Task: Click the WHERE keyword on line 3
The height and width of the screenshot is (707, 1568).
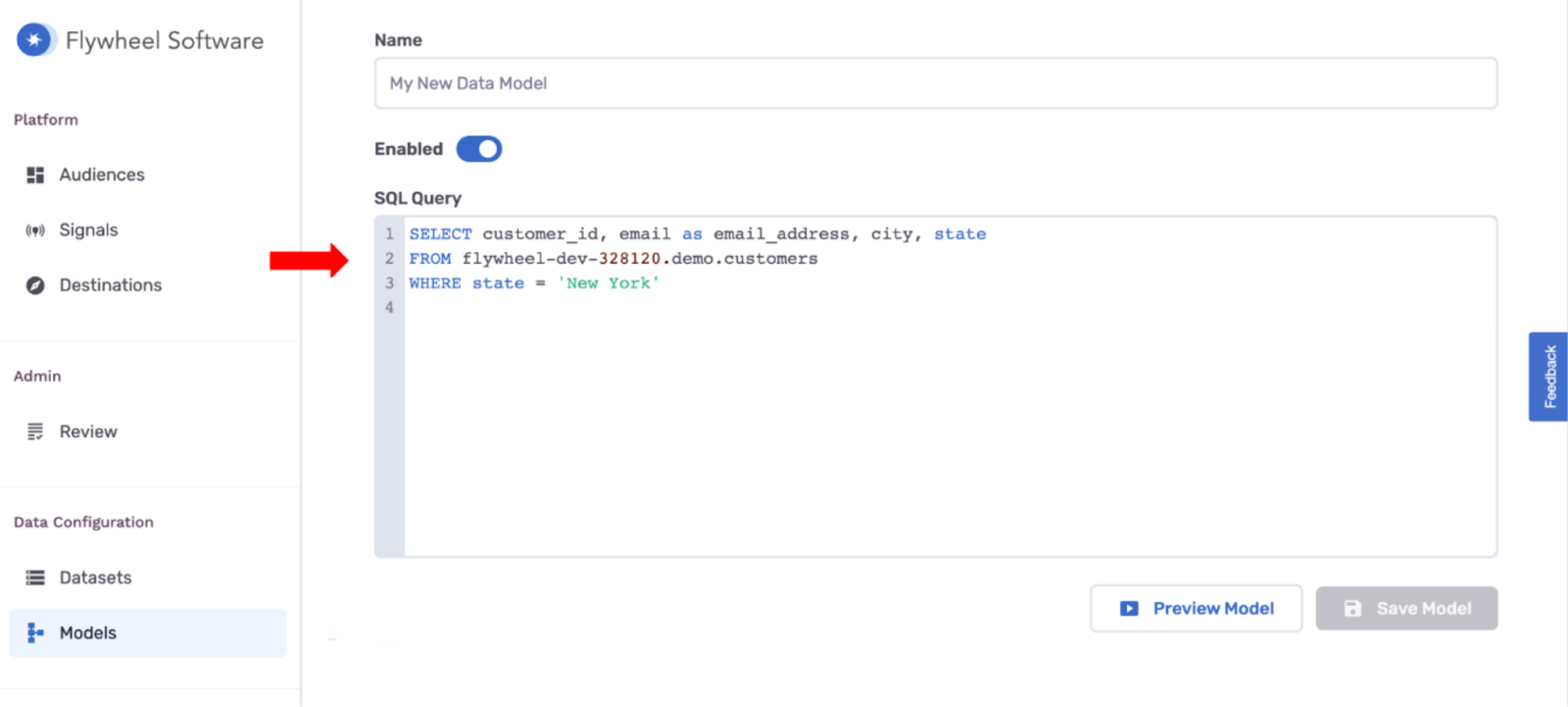Action: [x=435, y=283]
